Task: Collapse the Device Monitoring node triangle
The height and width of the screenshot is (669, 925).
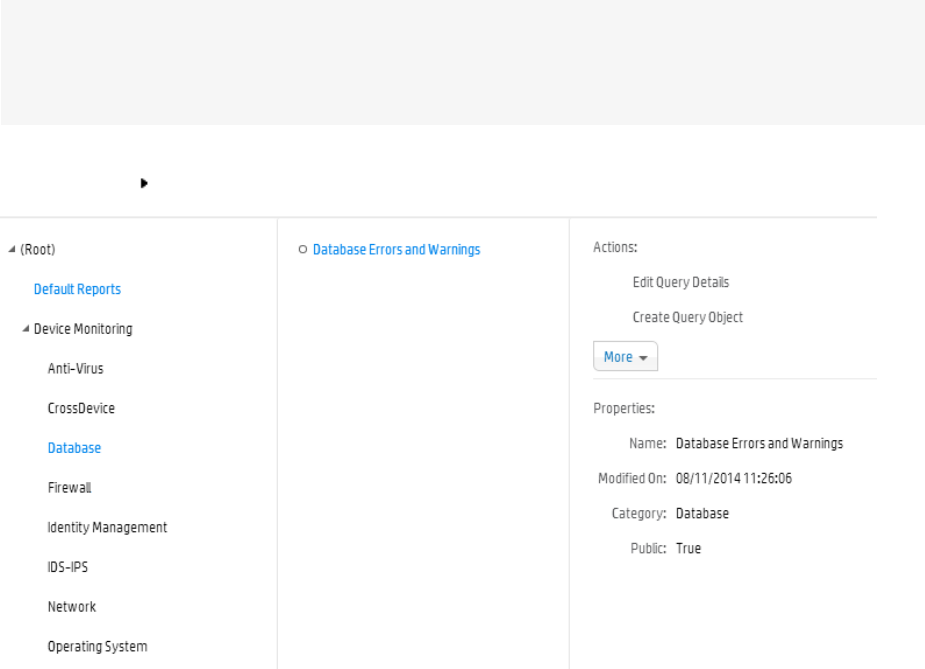Action: (25, 329)
